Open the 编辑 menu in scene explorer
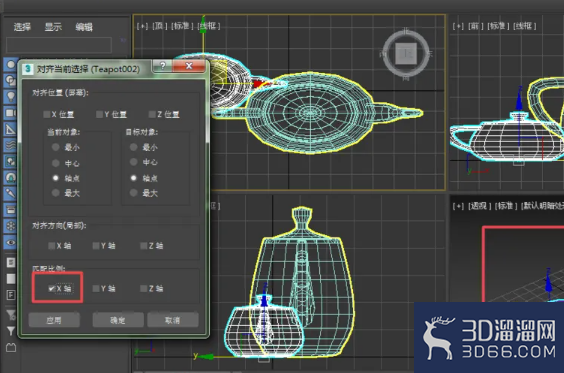The width and height of the screenshot is (564, 373). [x=84, y=27]
